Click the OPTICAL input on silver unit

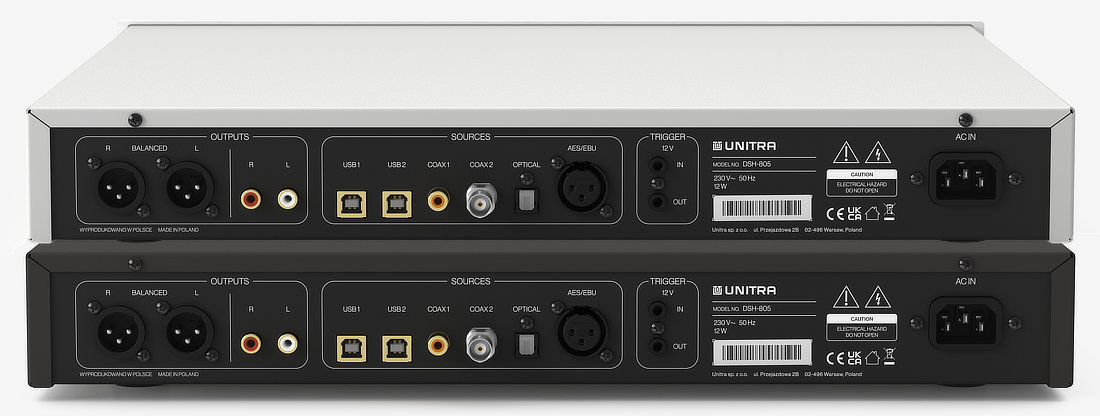(x=525, y=201)
